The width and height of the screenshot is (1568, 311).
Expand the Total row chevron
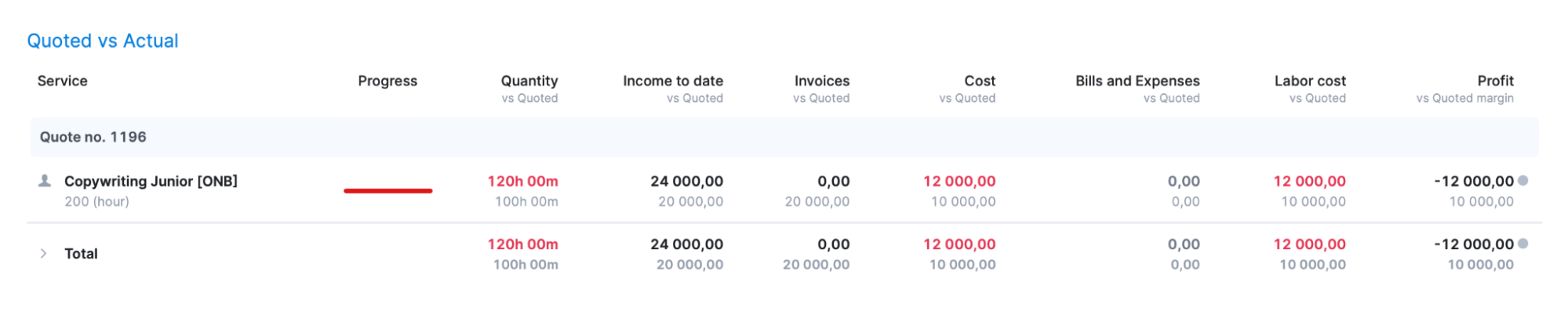coord(43,253)
